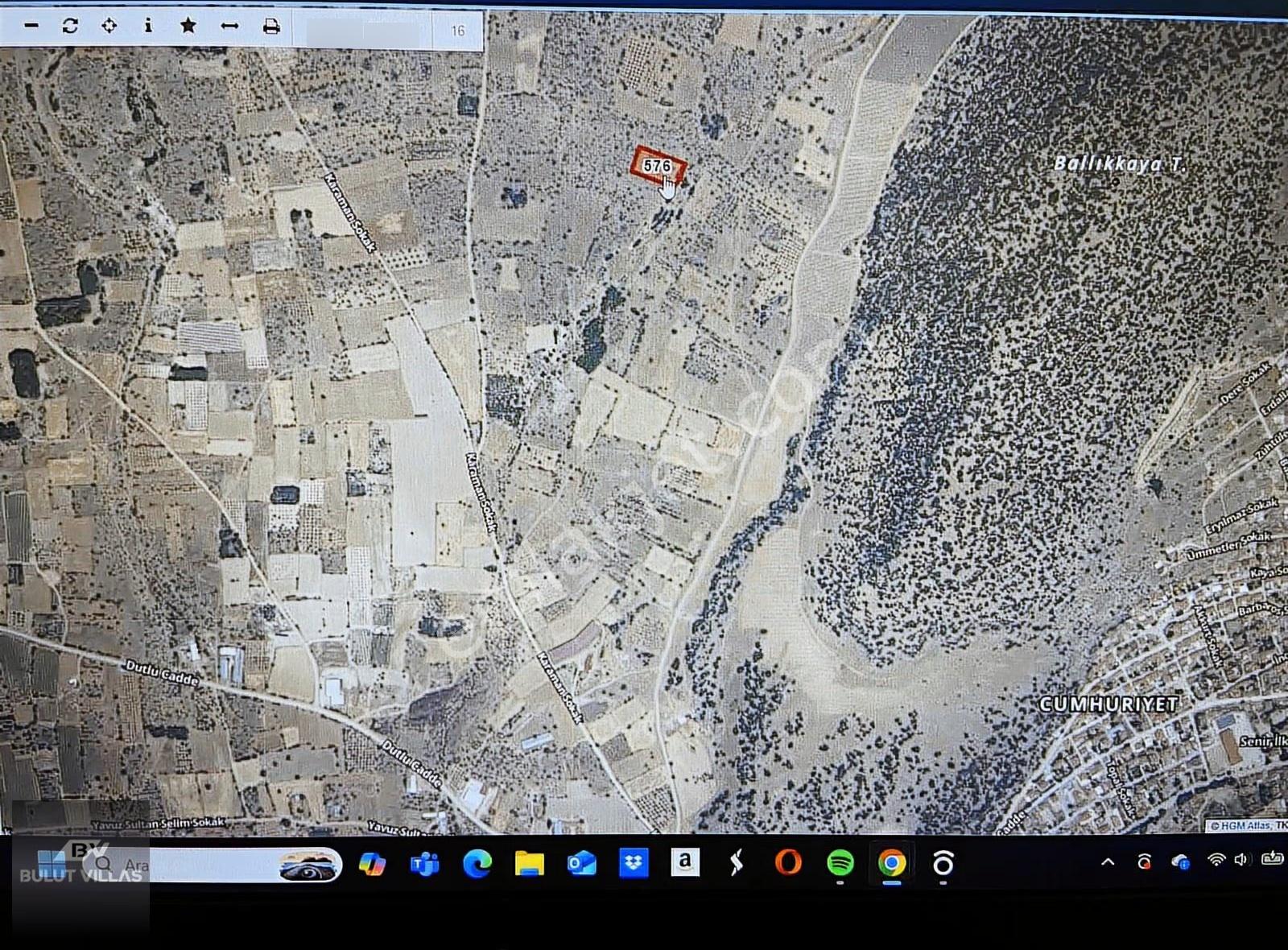Open File Explorer from the taskbar

[529, 864]
